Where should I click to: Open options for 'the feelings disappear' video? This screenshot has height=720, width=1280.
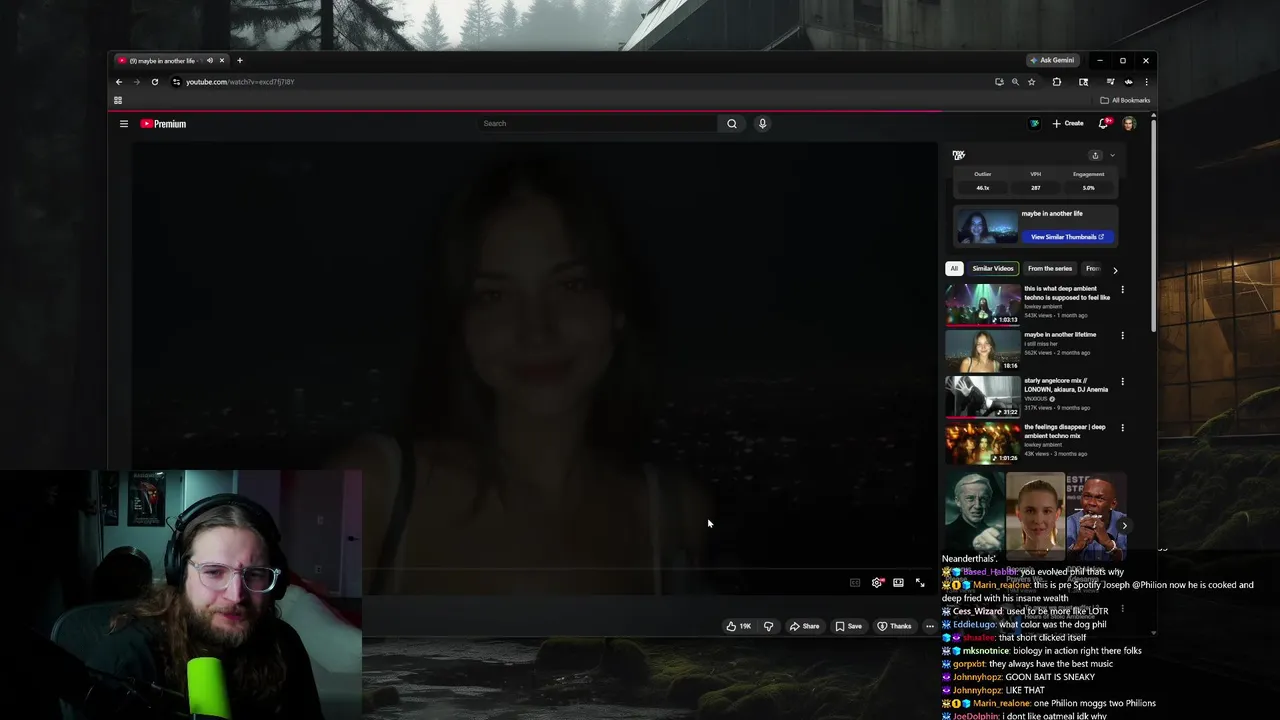point(1122,428)
